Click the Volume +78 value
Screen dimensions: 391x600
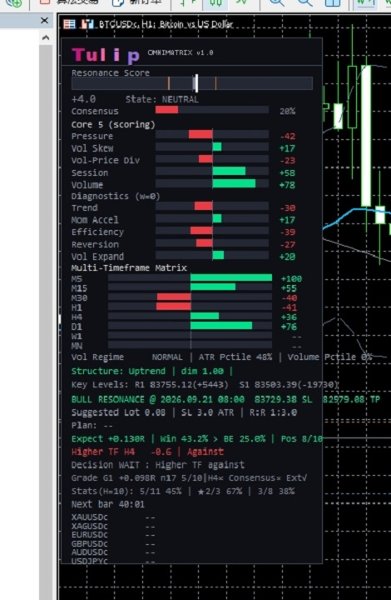287,185
